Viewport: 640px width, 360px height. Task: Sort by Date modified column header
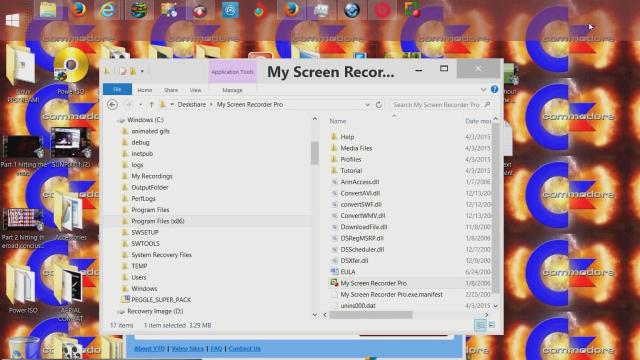(x=478, y=121)
